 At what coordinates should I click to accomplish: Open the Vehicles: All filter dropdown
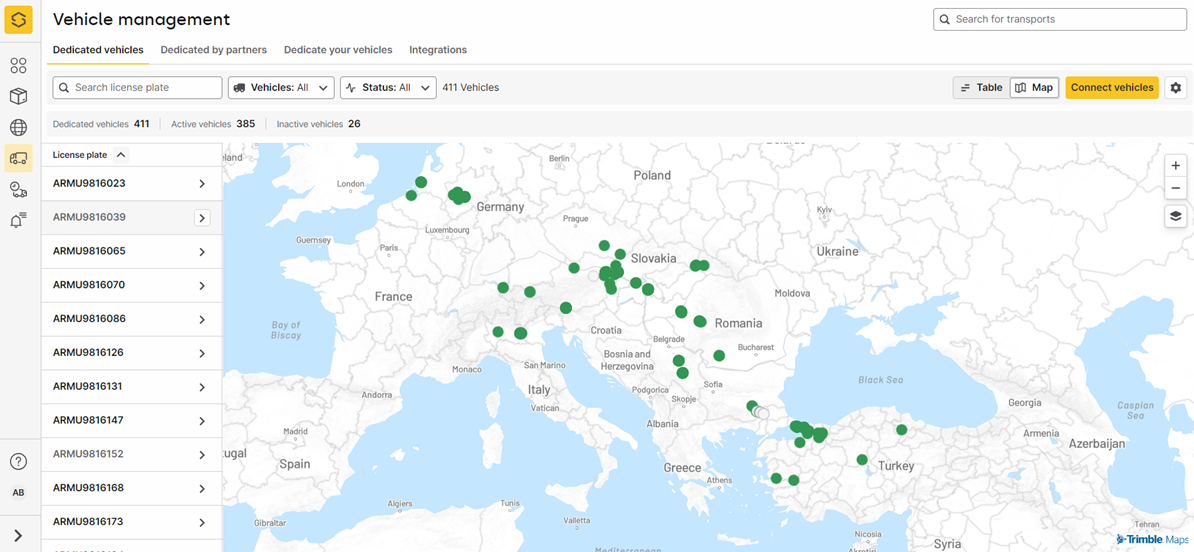pos(281,88)
